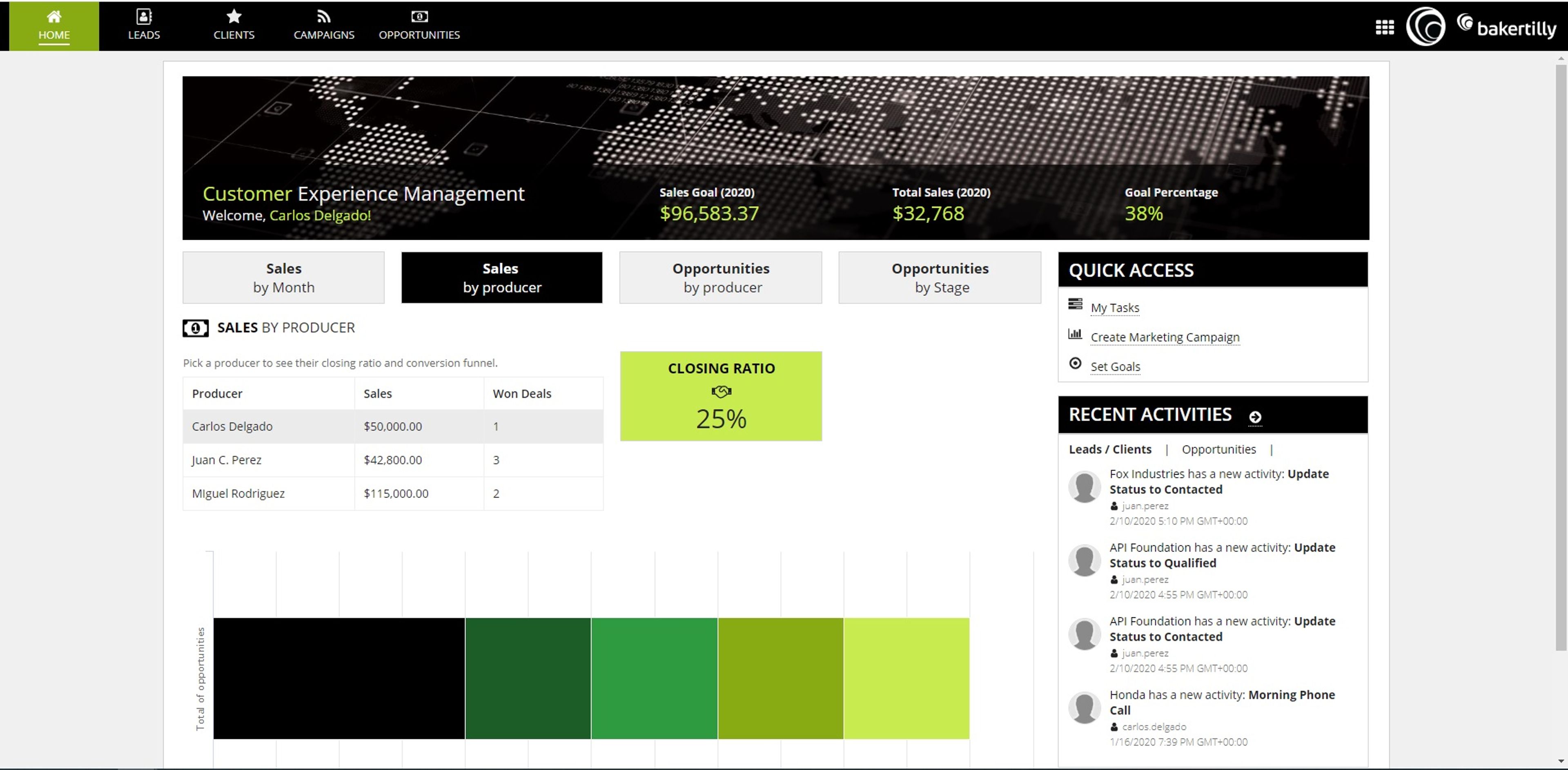Click the My Tasks list icon
Viewport: 1568px width, 770px height.
(1076, 304)
